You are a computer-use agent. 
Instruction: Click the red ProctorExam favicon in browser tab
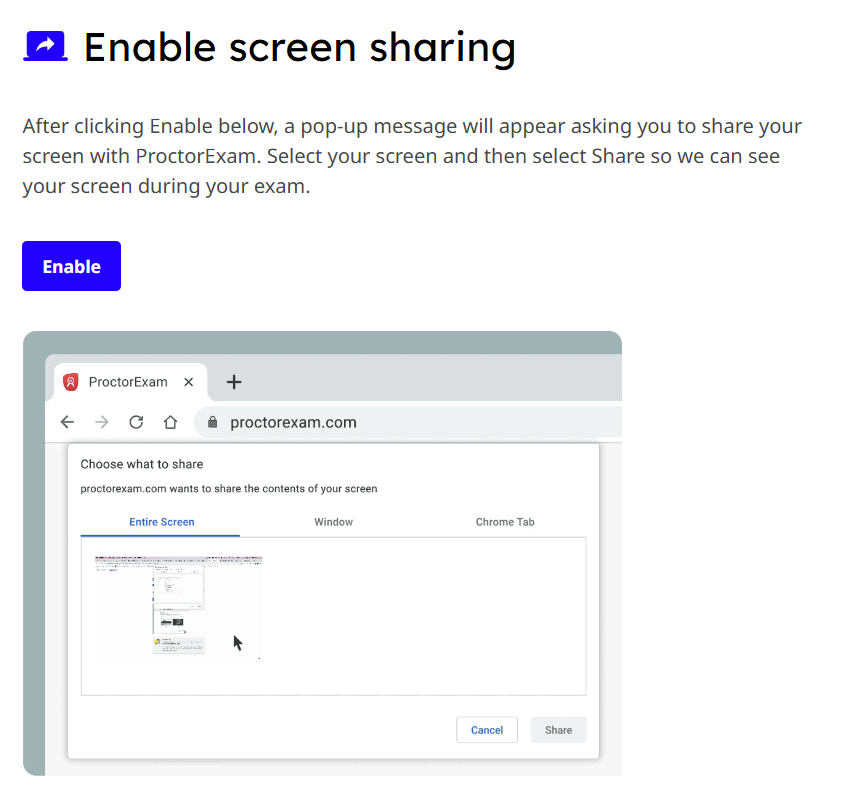pos(71,382)
